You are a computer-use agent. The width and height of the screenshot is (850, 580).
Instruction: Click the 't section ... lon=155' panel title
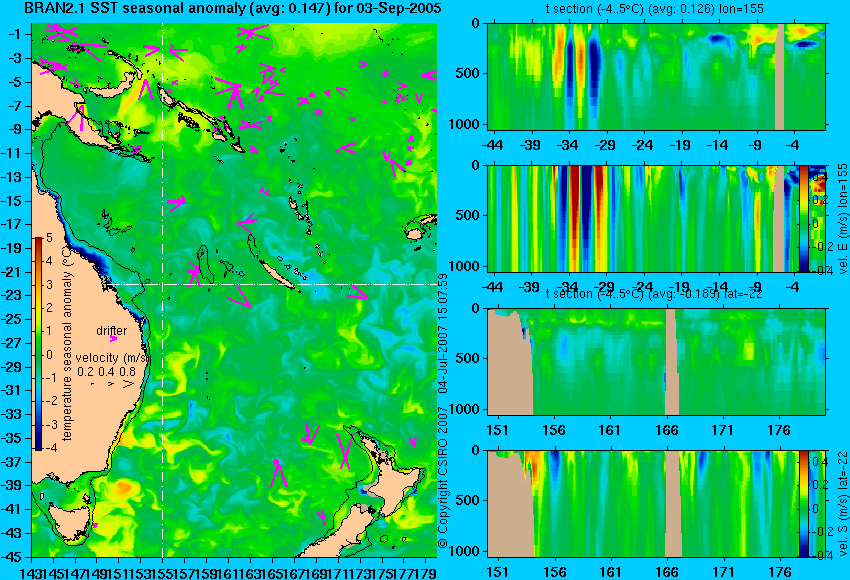[x=655, y=9]
